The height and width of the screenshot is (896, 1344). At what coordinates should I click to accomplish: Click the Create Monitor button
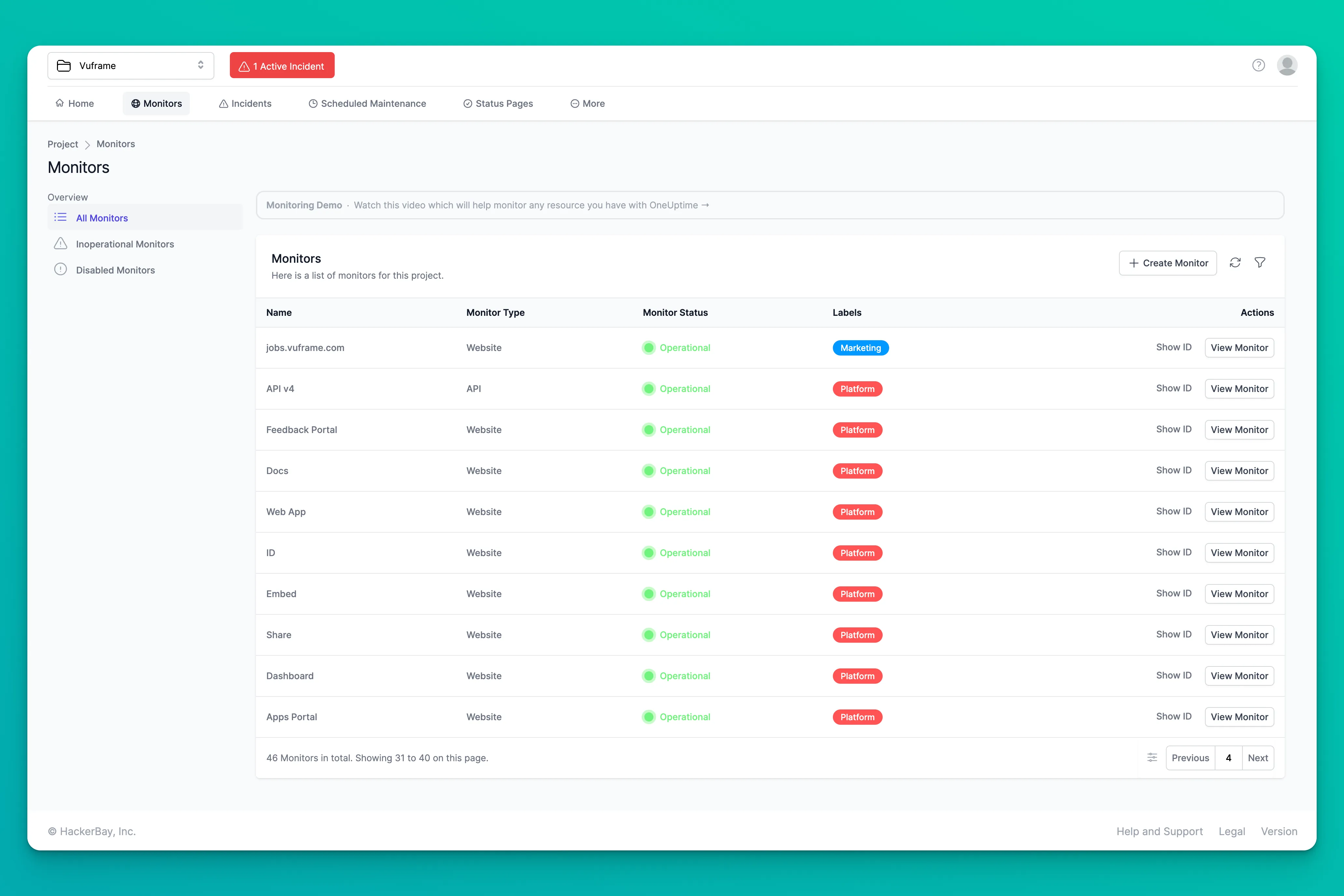coord(1168,263)
